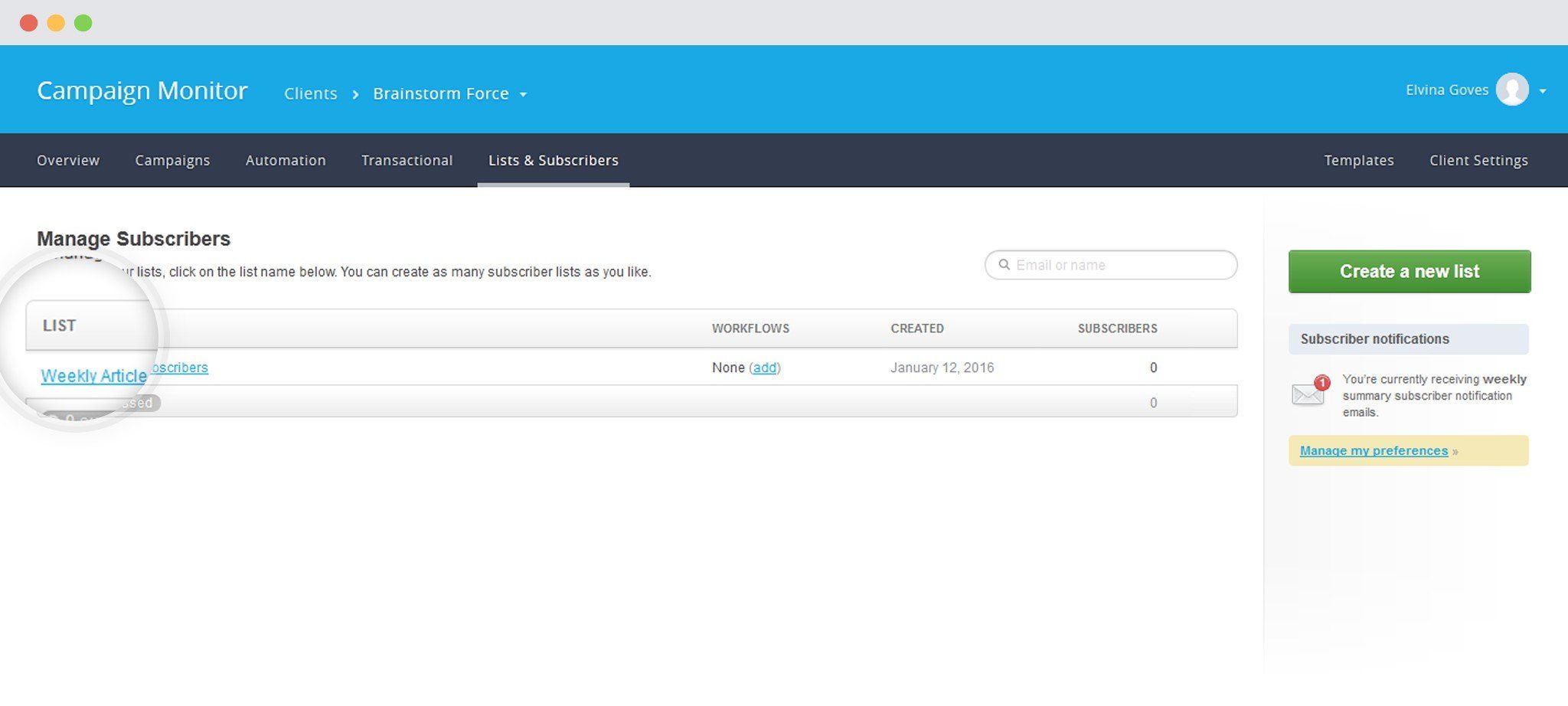This screenshot has height=706, width=1568.
Task: Click the macOS yellow minimize button
Action: pos(56,23)
